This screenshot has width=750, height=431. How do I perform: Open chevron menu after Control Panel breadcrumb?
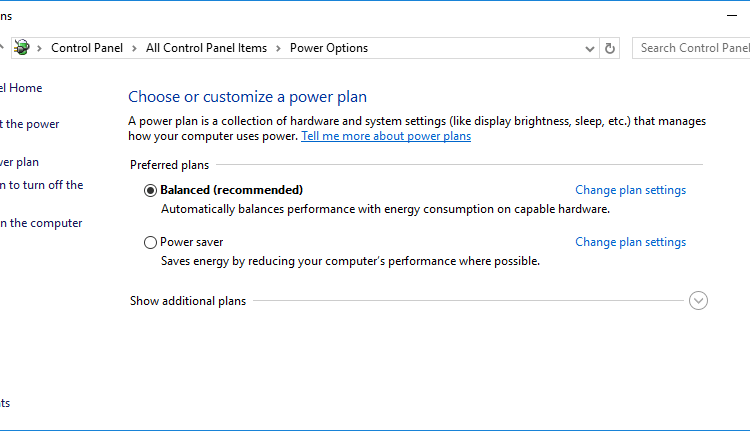[137, 48]
